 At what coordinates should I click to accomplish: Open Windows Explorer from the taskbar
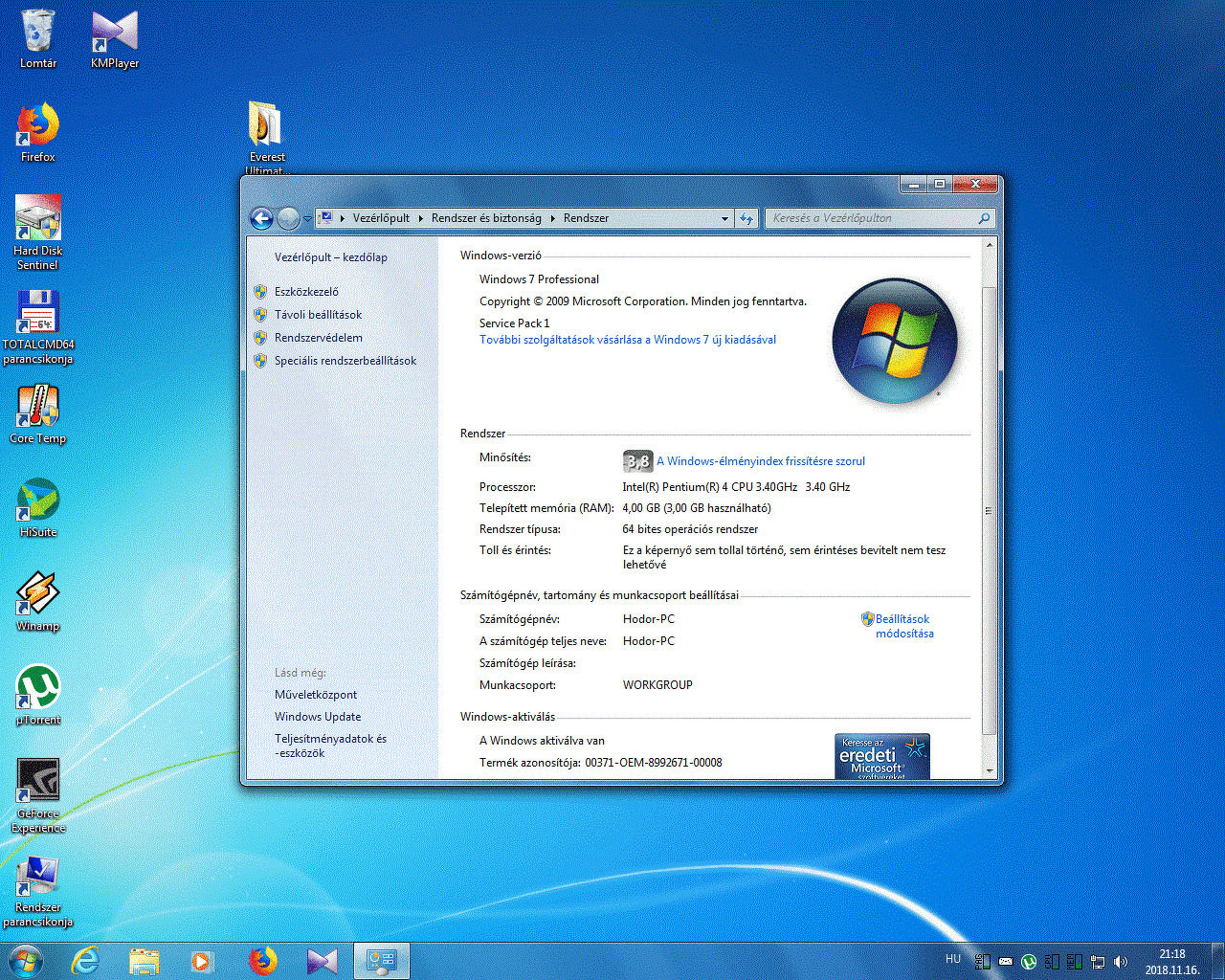(x=145, y=960)
